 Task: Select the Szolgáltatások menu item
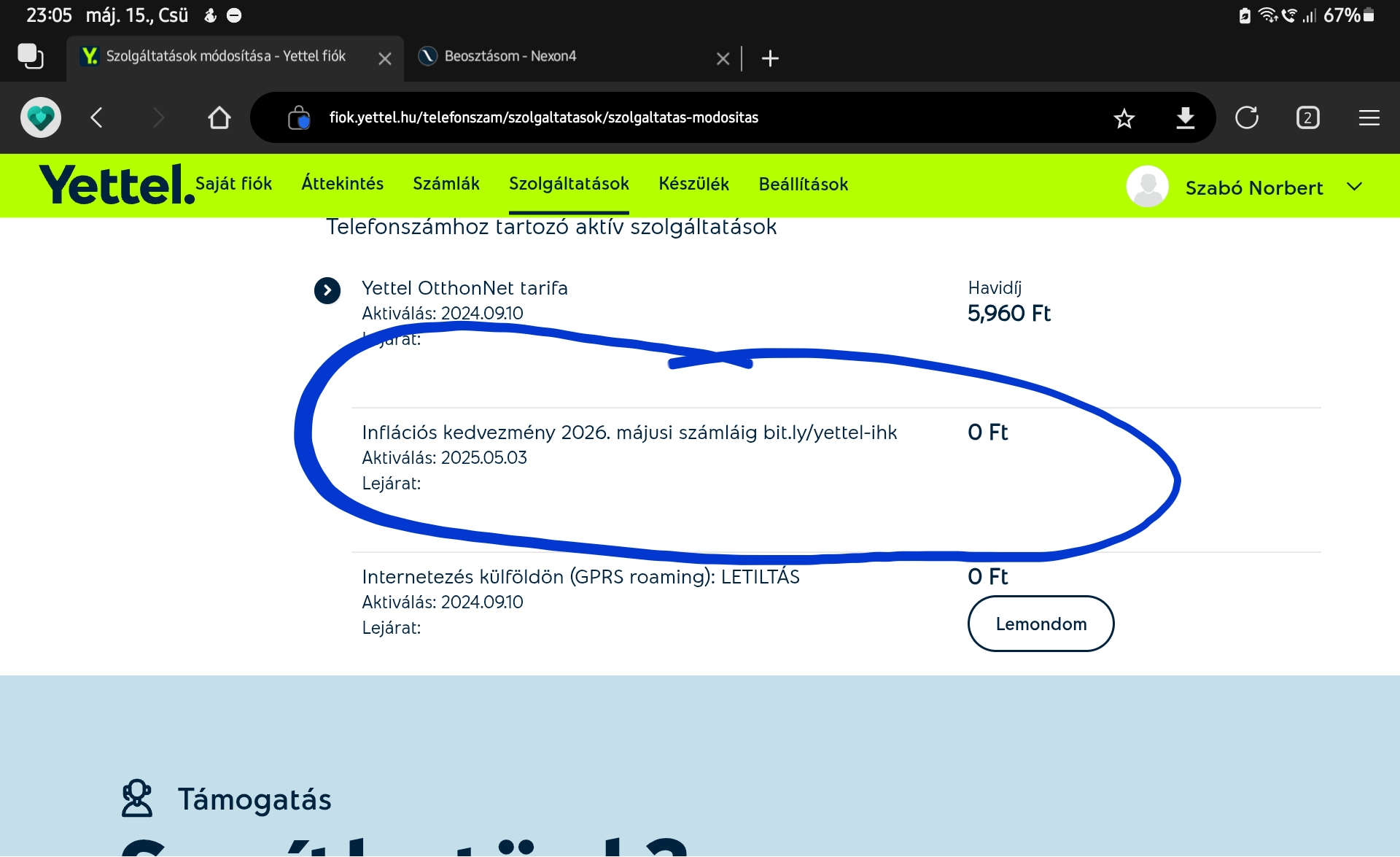click(569, 184)
